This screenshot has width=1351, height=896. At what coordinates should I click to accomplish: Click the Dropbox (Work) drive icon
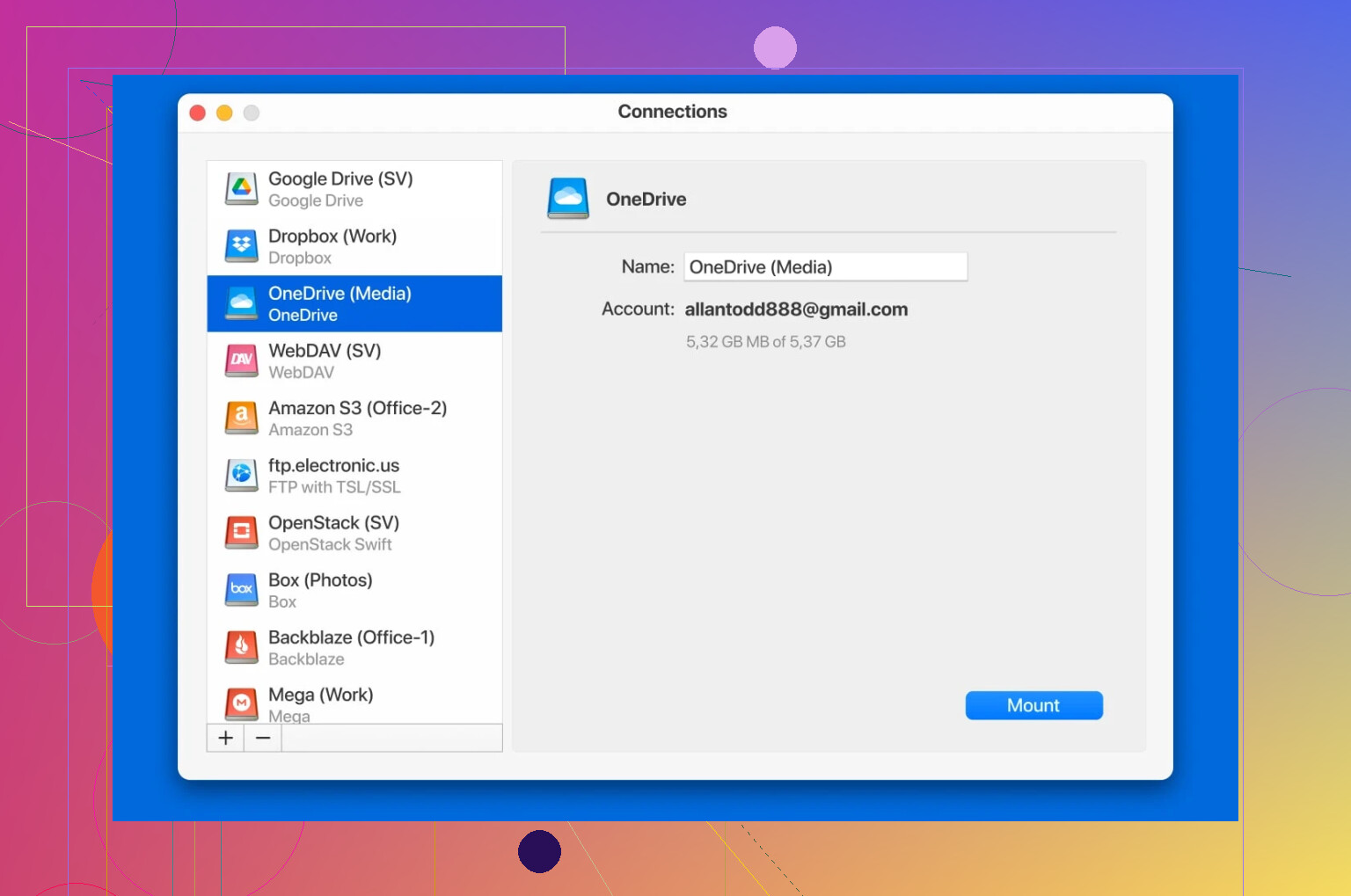(241, 245)
